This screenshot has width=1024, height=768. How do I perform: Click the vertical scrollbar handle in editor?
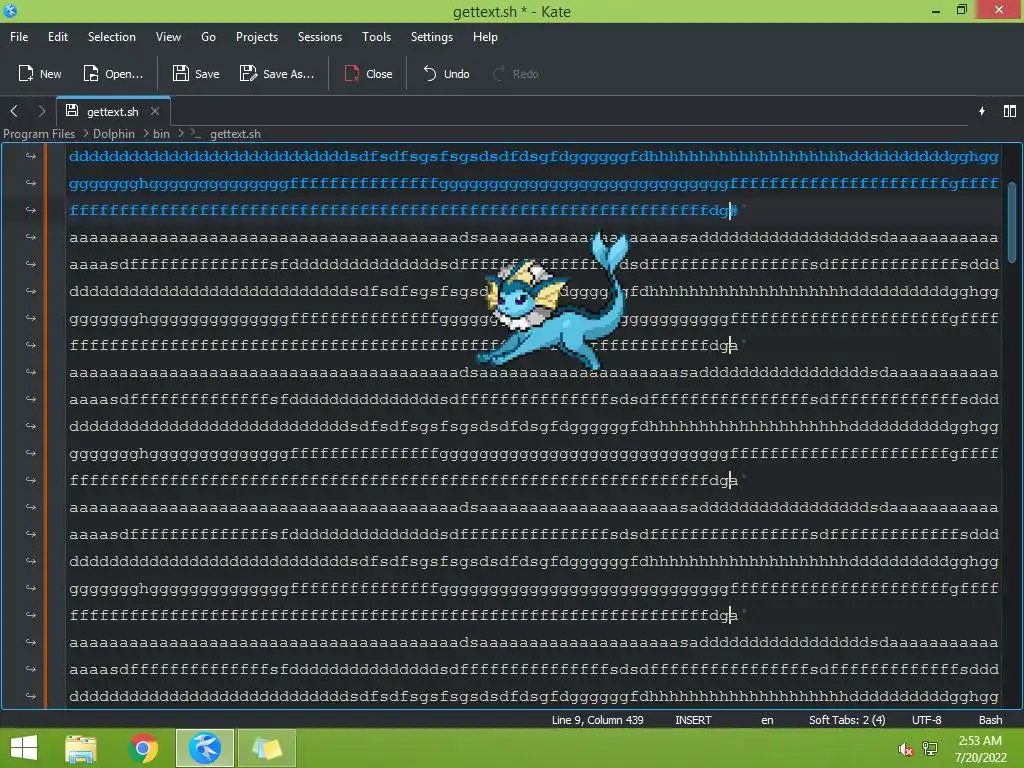[1012, 222]
